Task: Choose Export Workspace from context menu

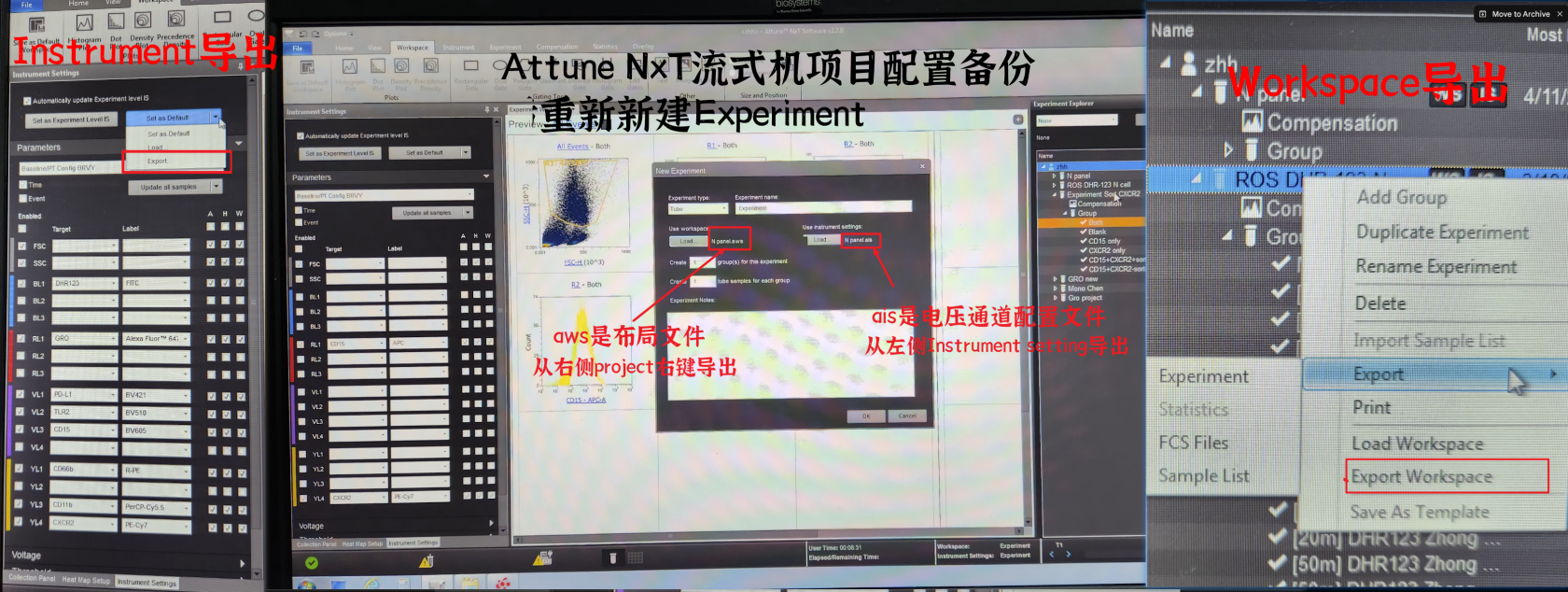Action: point(1421,477)
